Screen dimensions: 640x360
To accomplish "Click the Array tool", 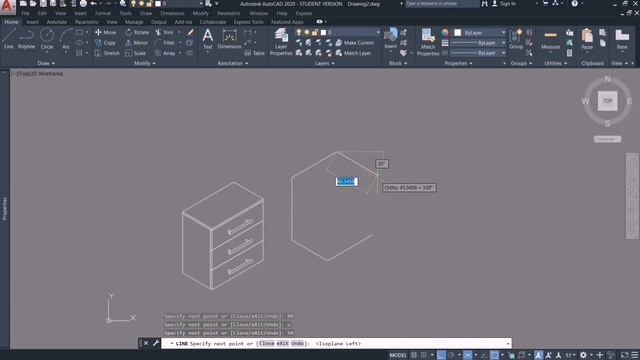I will click(x=165, y=53).
